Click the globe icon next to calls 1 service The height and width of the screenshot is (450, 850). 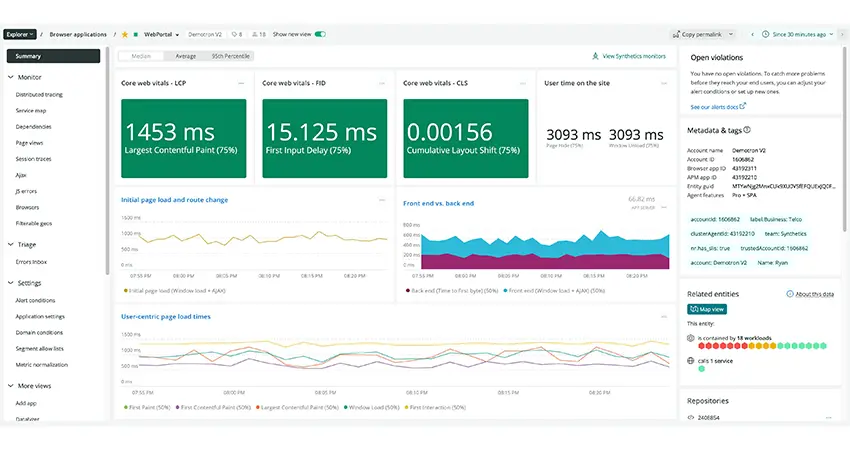tap(691, 361)
